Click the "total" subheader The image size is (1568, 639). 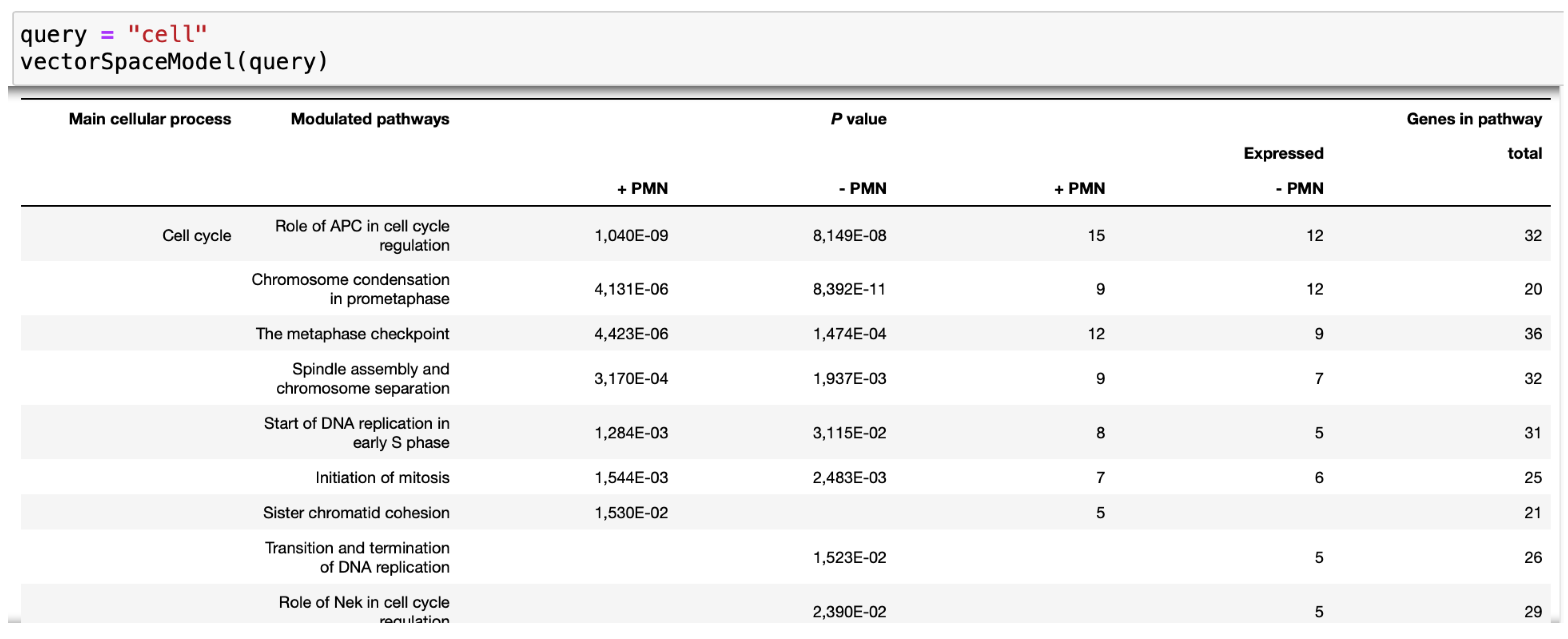coord(1524,153)
